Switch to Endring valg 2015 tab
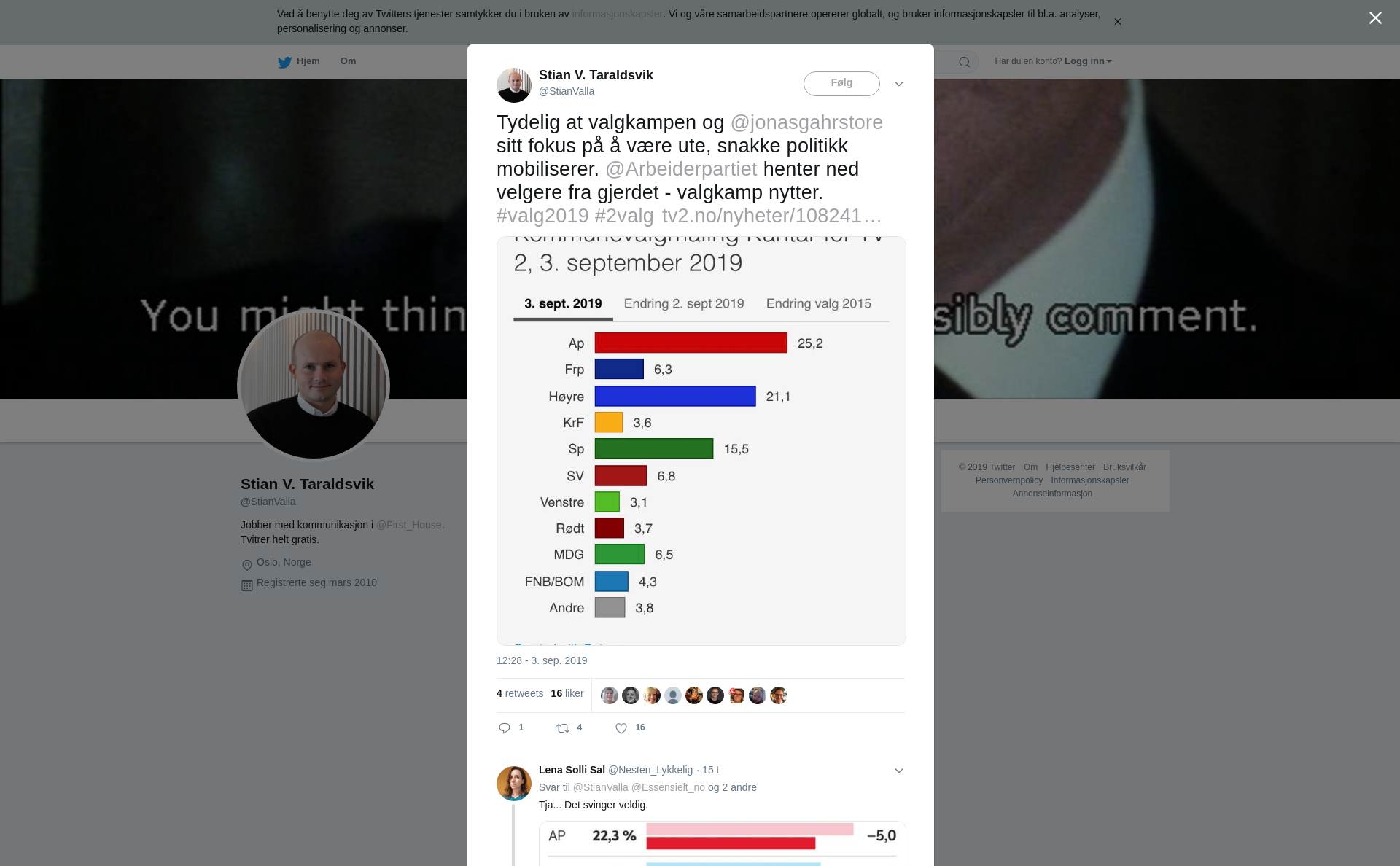This screenshot has width=1400, height=866. [819, 304]
